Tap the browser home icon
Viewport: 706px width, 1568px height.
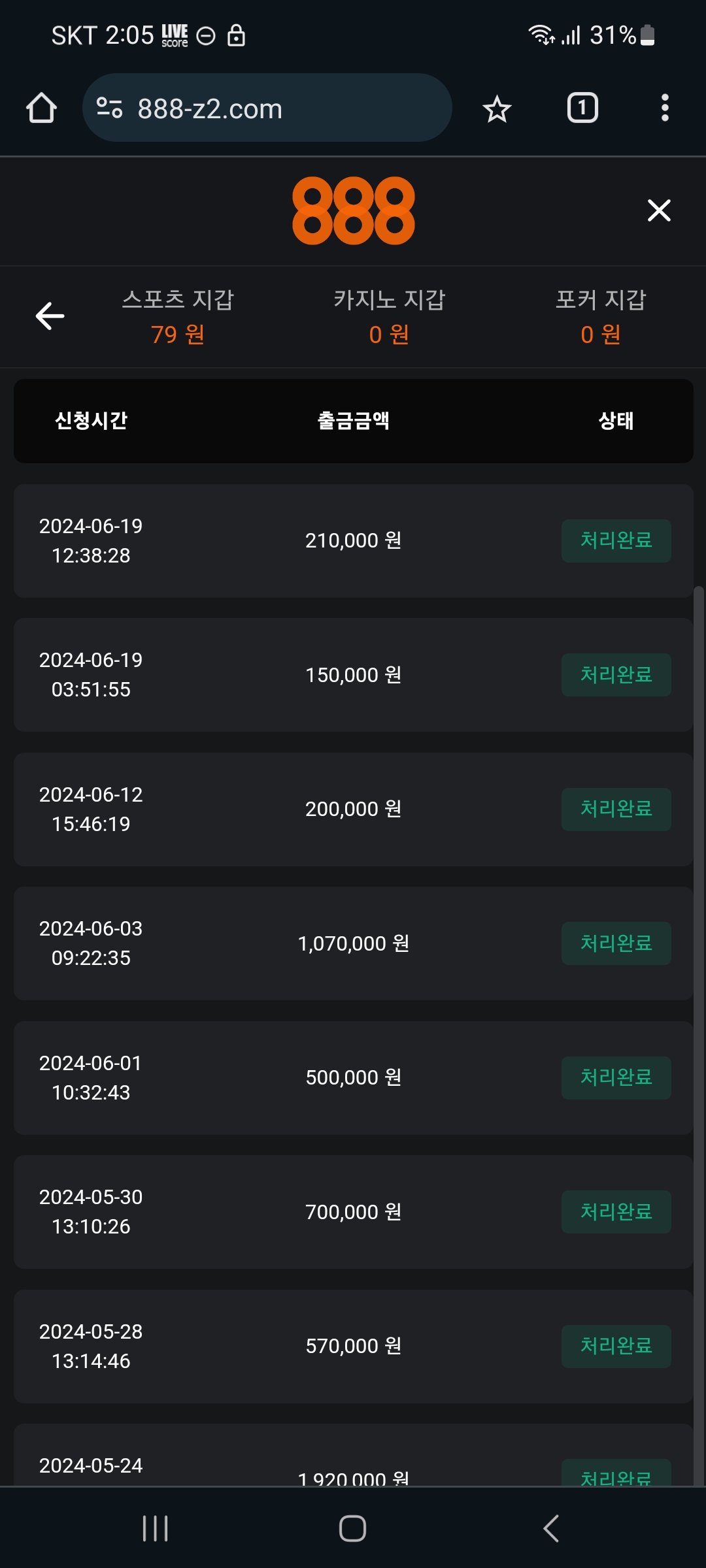pos(41,108)
